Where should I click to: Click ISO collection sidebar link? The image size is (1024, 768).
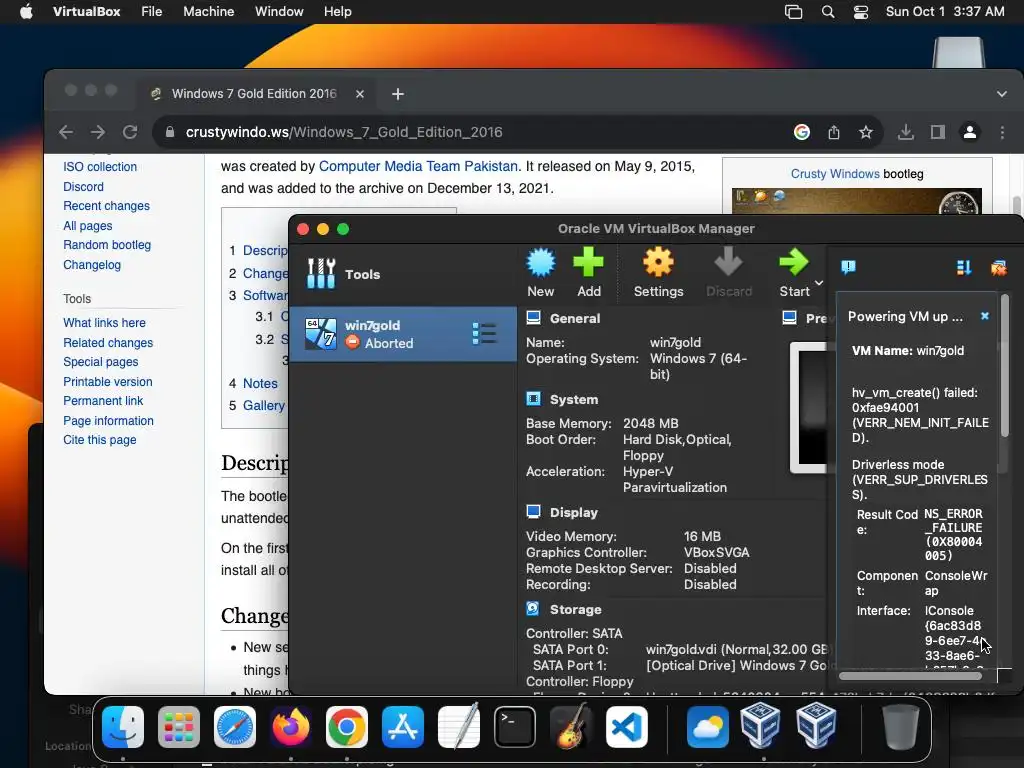(100, 167)
